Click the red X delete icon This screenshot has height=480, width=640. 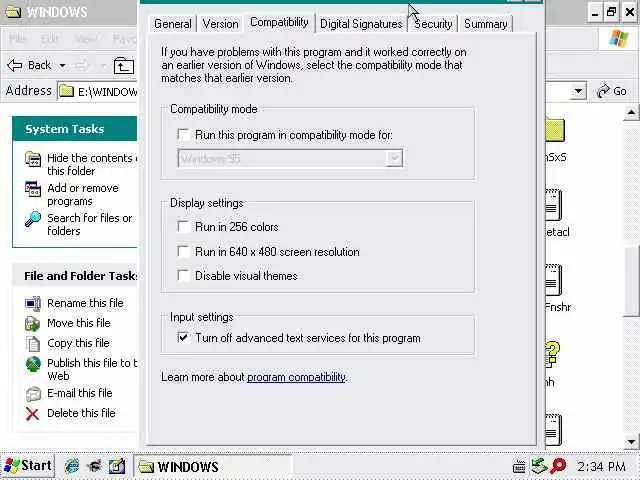[32, 414]
